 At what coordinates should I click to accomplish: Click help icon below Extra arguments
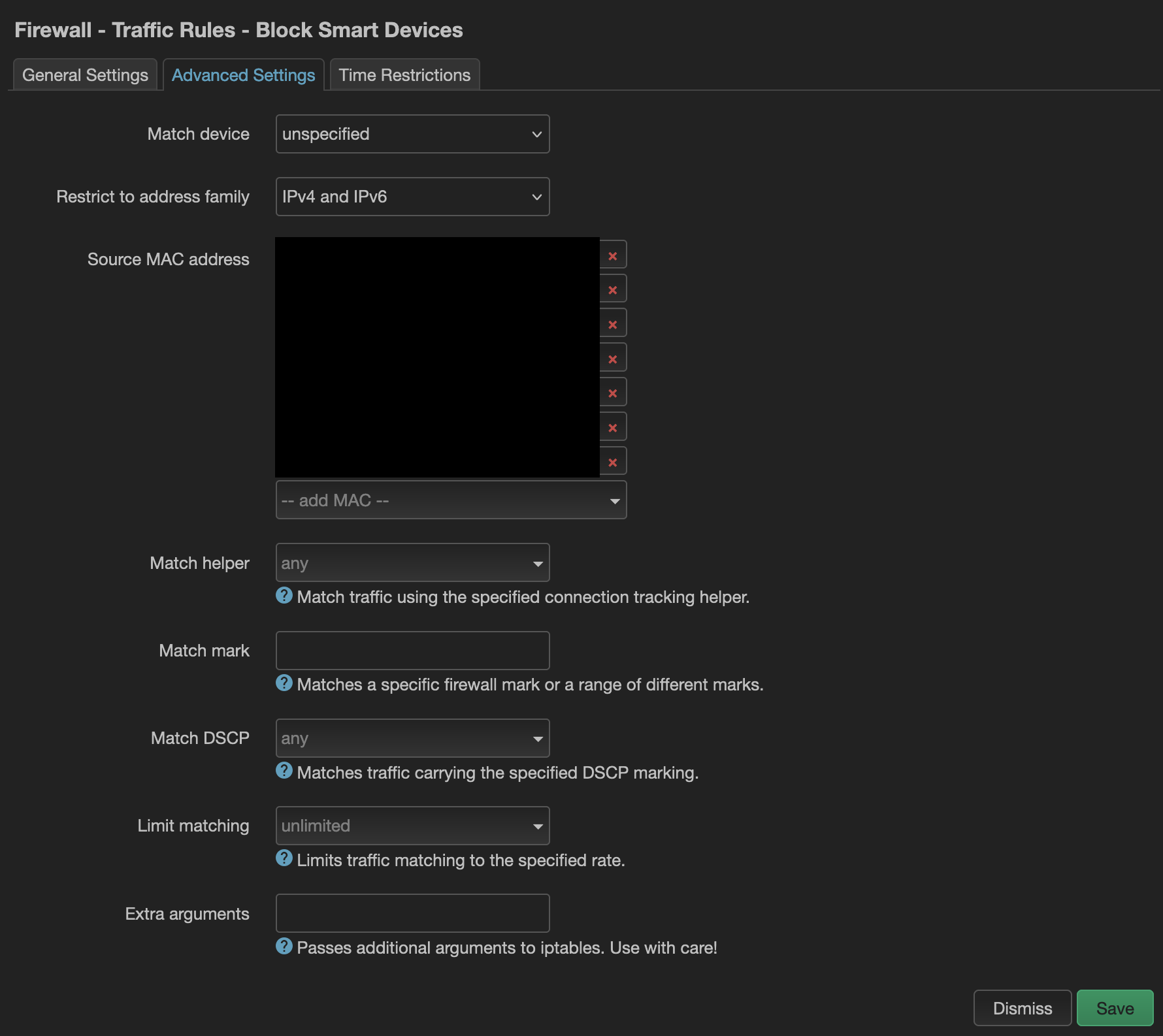284,946
